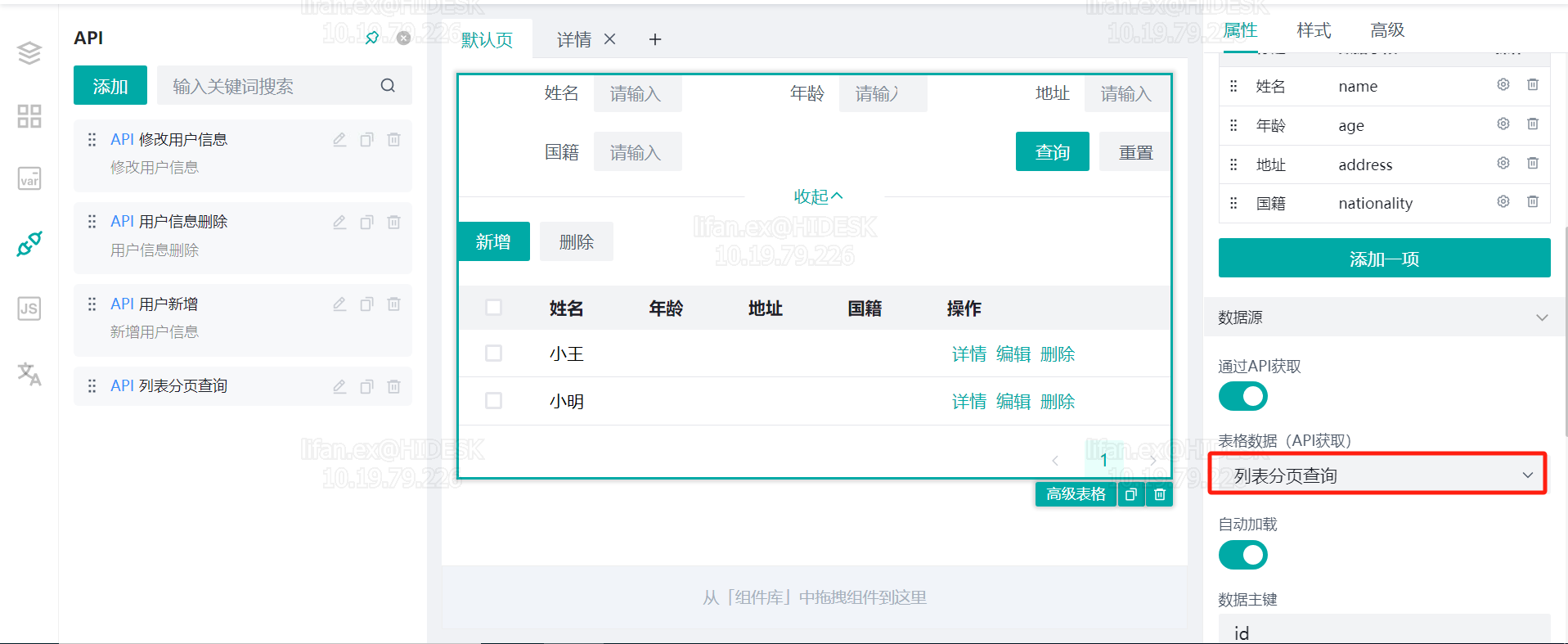
Task: Delete the 国籍 nationality column item
Action: tap(1533, 201)
